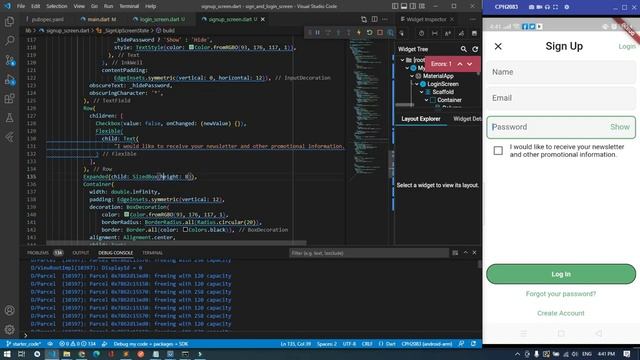The image size is (640, 360).
Task: Switch to Layout Explorer tab
Action: pyautogui.click(x=421, y=119)
